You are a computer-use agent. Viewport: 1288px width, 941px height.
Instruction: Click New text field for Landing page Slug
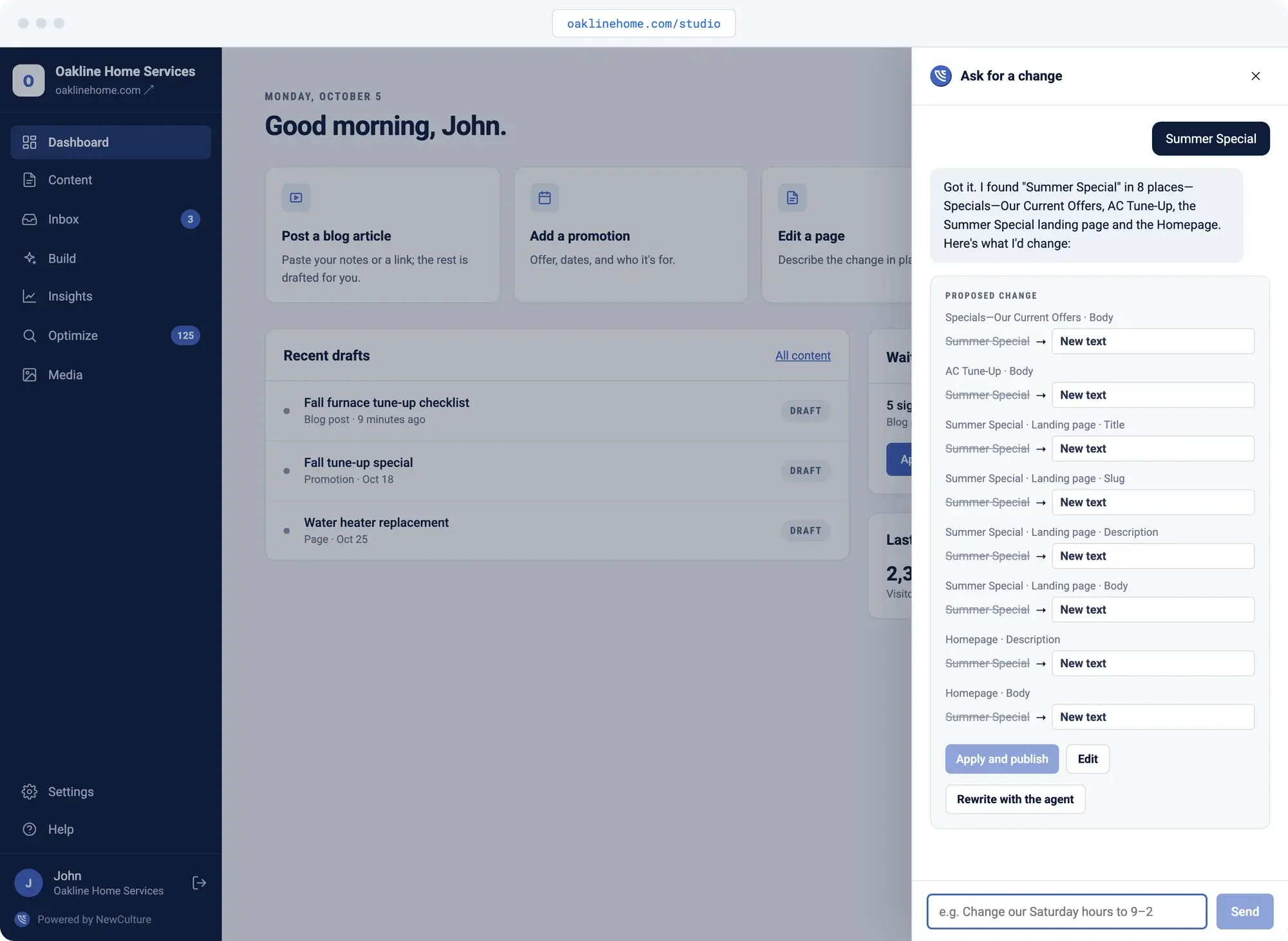(1153, 502)
